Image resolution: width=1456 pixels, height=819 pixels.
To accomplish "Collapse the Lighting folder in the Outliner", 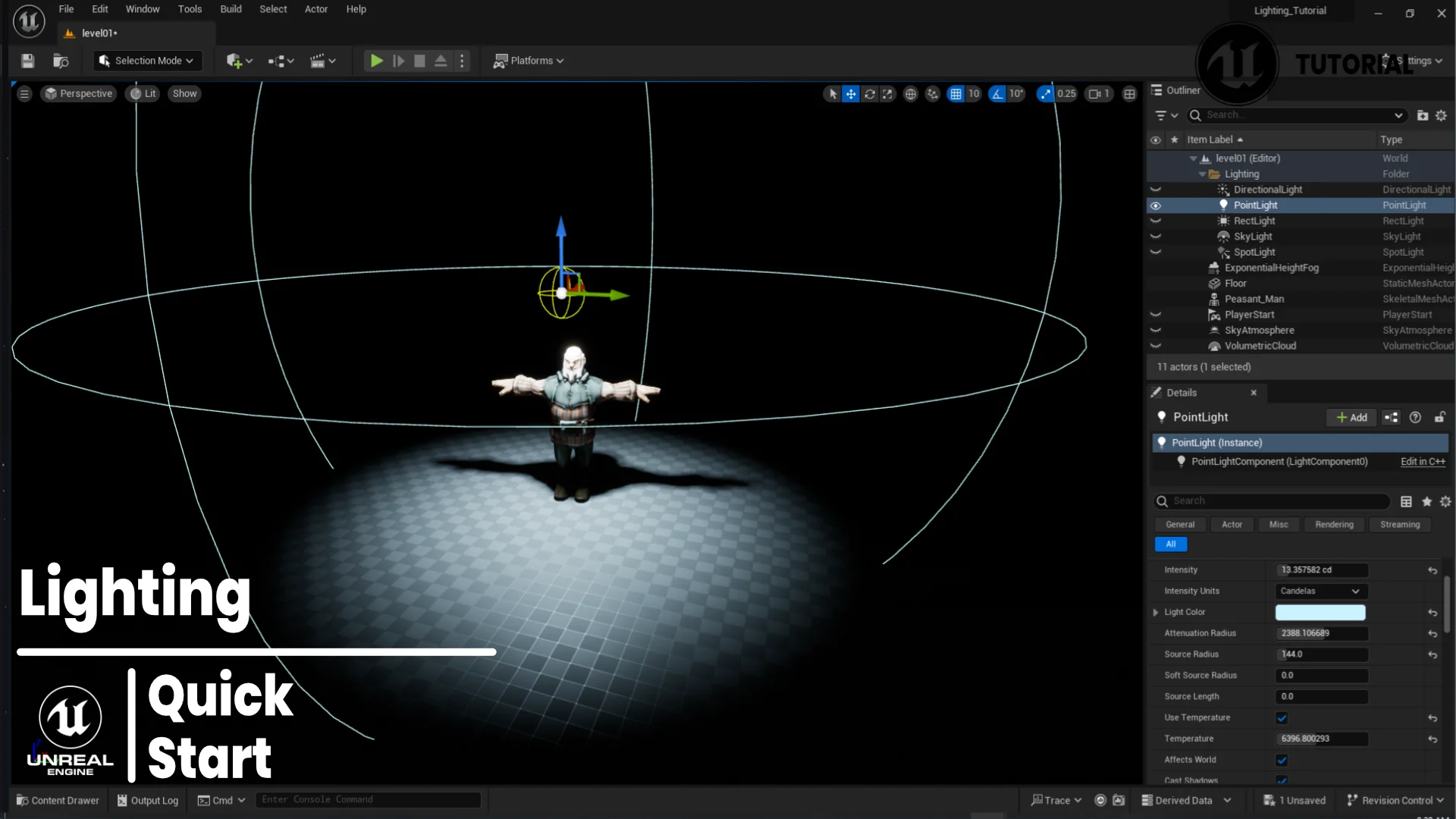I will click(1202, 174).
